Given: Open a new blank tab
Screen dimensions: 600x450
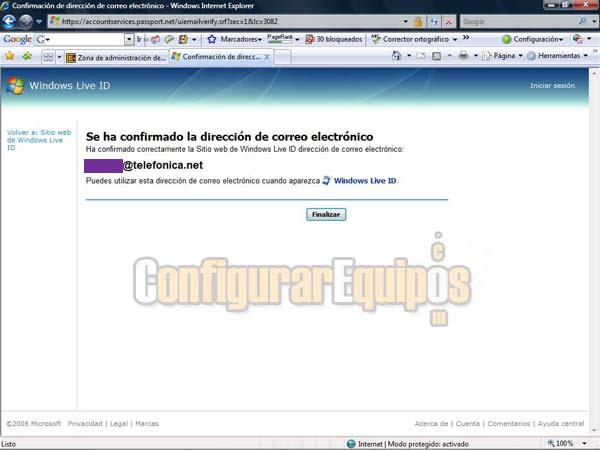Looking at the screenshot, I should (283, 57).
